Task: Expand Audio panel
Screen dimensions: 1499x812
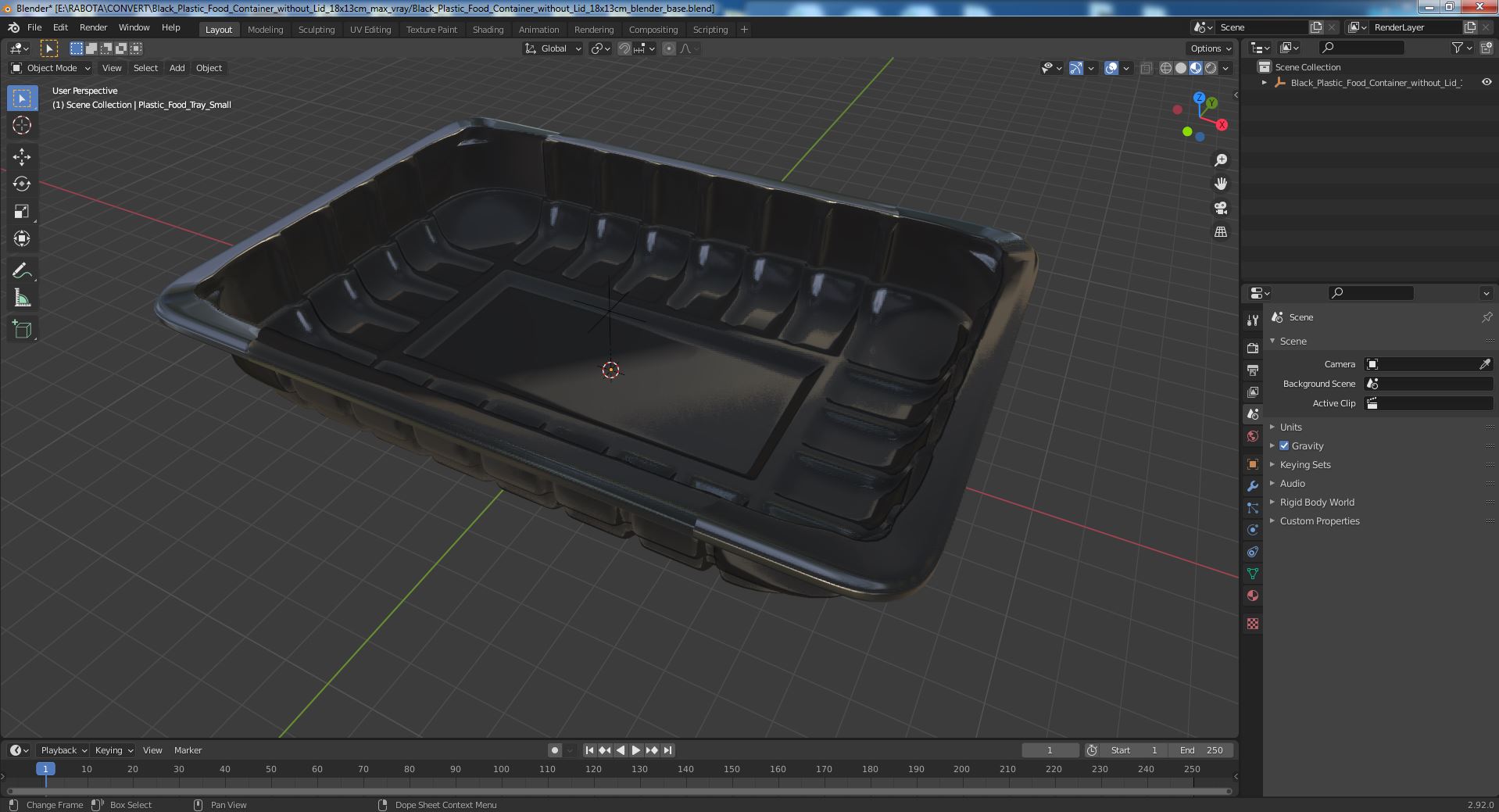Action: coord(1292,483)
